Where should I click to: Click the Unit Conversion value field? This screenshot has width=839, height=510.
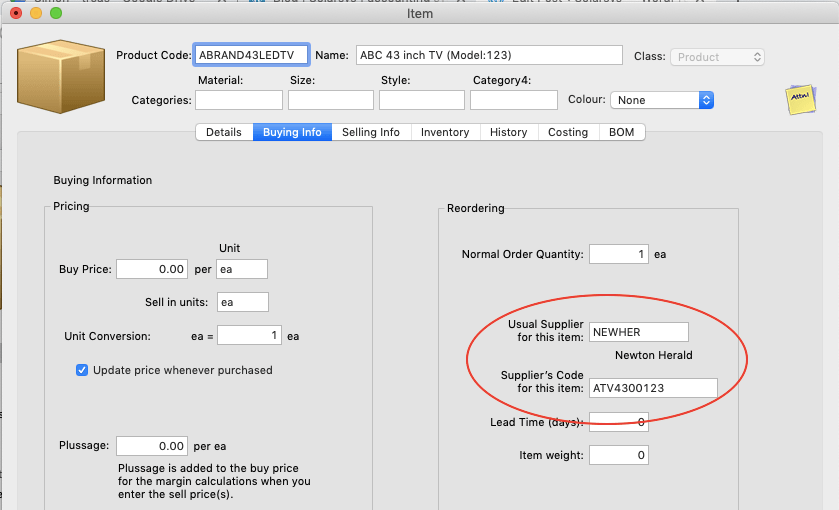(x=249, y=336)
